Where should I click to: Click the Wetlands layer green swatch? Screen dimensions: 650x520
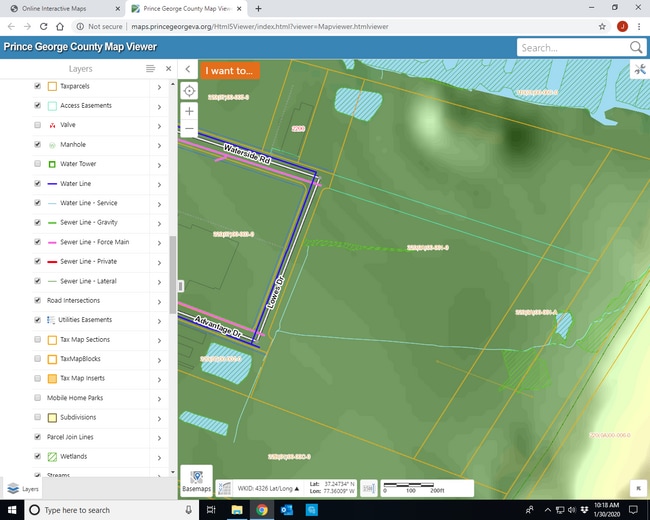point(52,457)
